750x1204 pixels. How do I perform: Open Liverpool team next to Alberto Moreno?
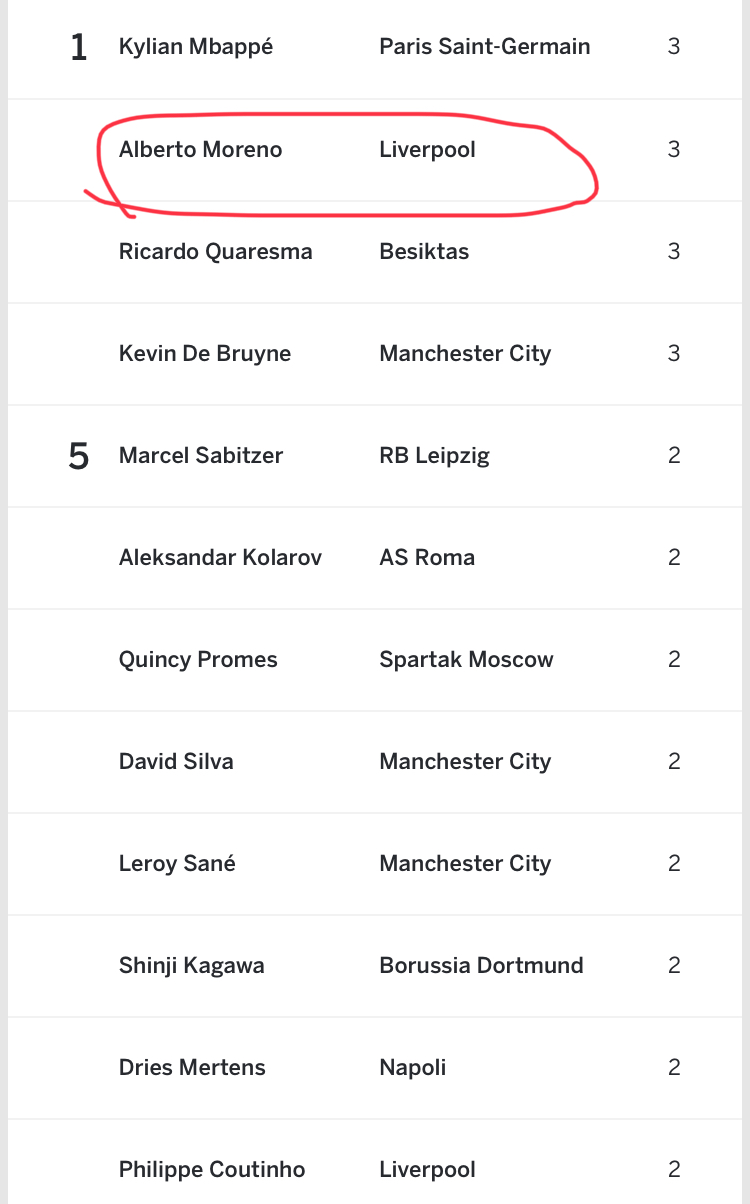[427, 150]
